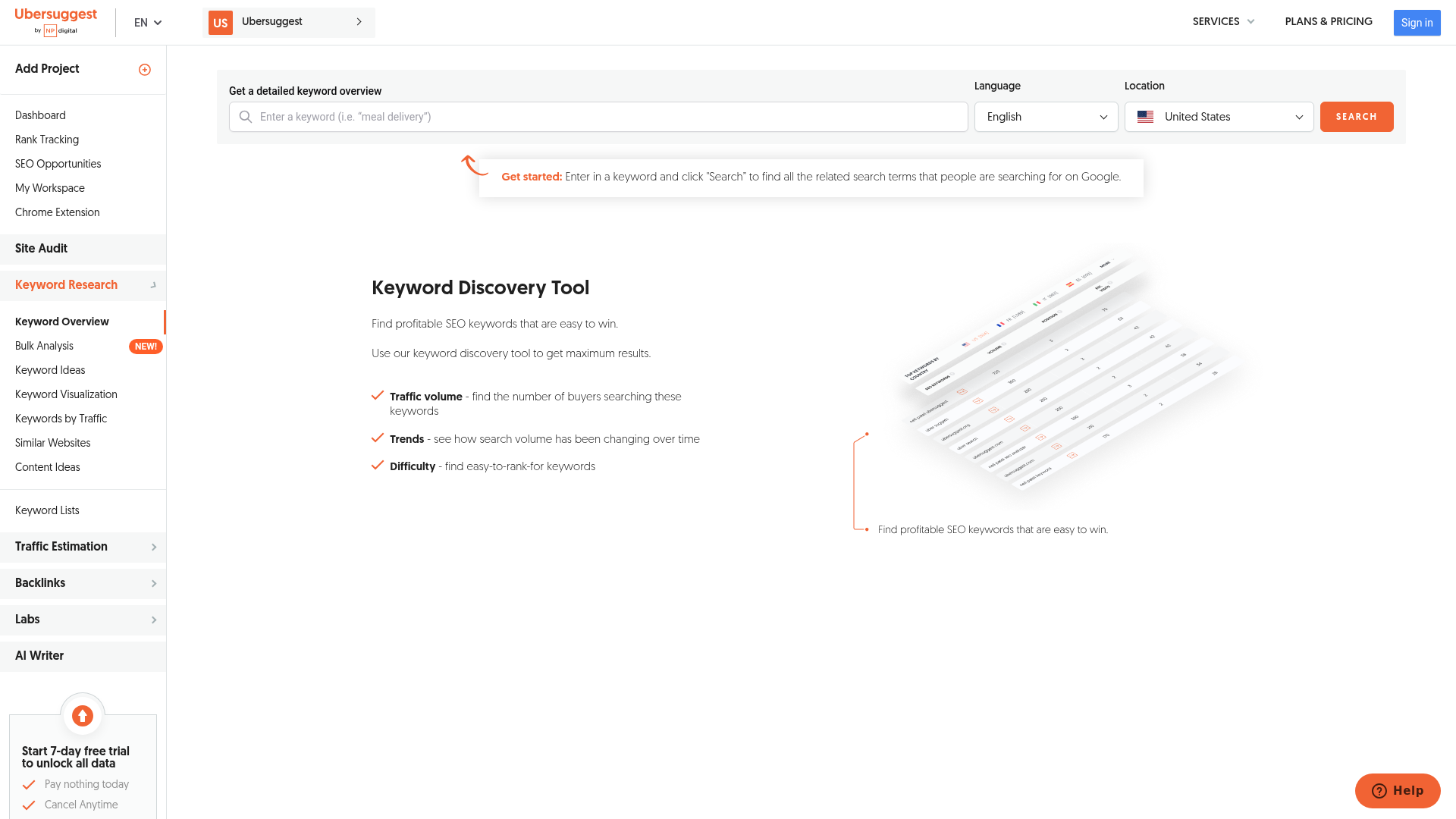Click the Start 7-day free trial heading
This screenshot has height=819, width=1456.
click(75, 758)
